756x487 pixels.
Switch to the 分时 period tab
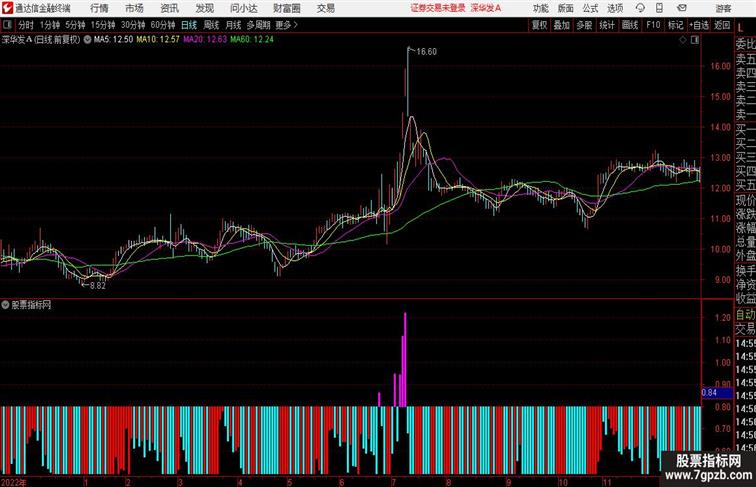coord(26,25)
